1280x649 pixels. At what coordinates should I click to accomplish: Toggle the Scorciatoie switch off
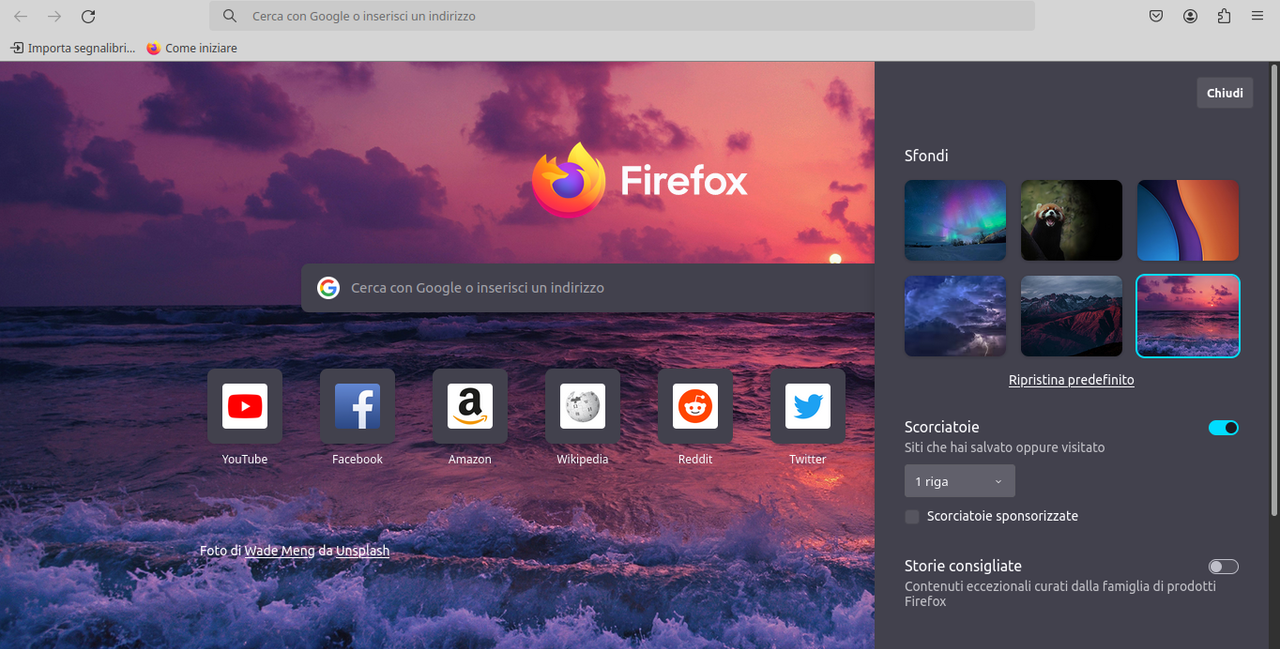pyautogui.click(x=1223, y=428)
